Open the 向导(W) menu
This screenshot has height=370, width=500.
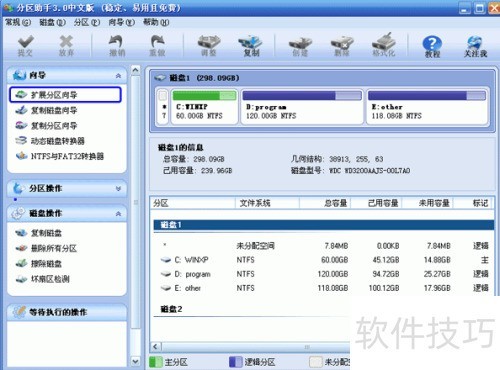click(122, 22)
